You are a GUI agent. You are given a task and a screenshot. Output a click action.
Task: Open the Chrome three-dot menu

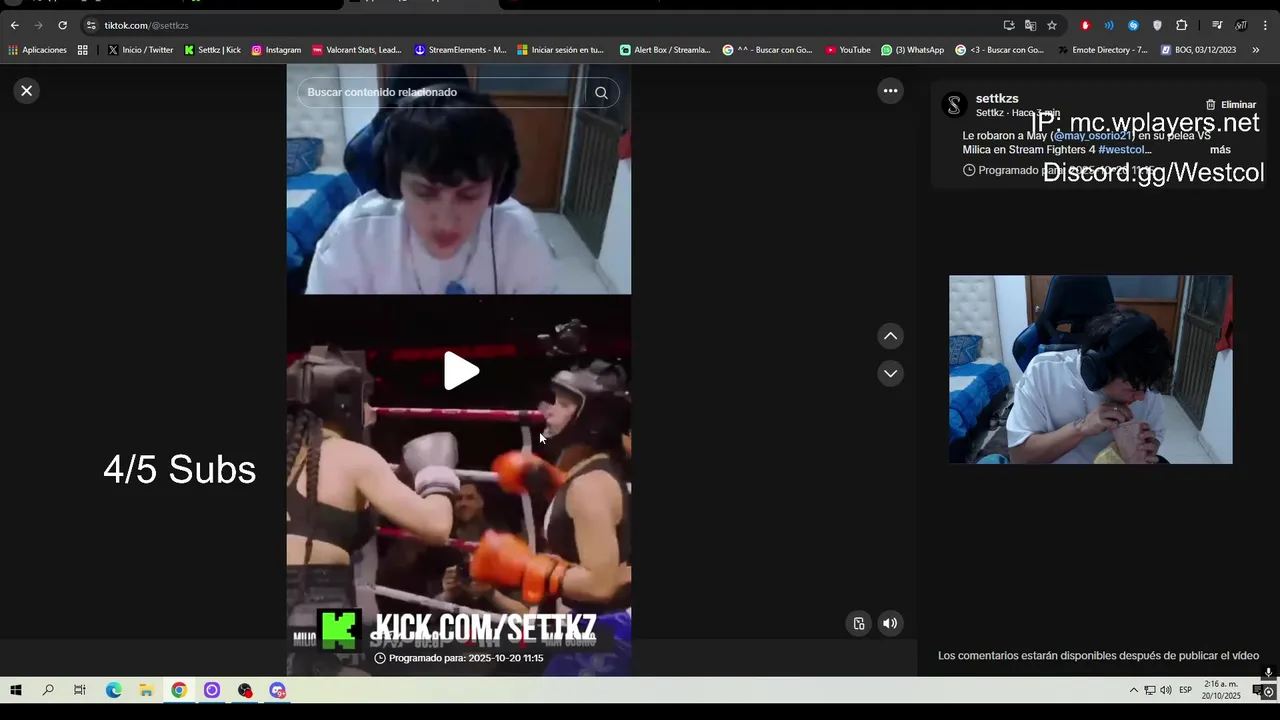pyautogui.click(x=1265, y=25)
